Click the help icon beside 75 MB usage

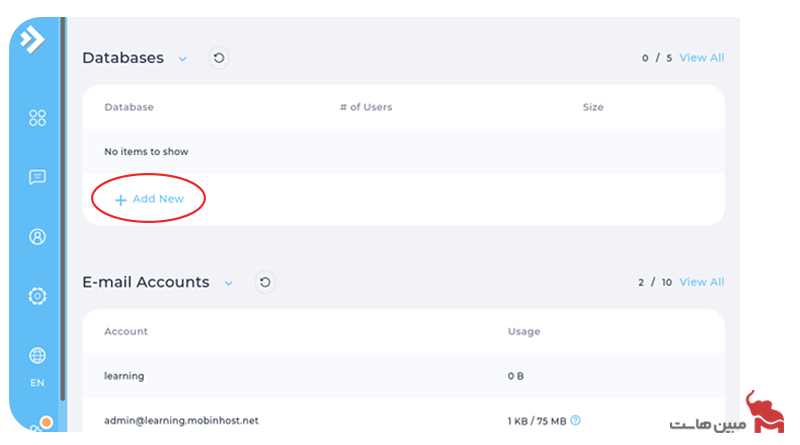pos(575,421)
